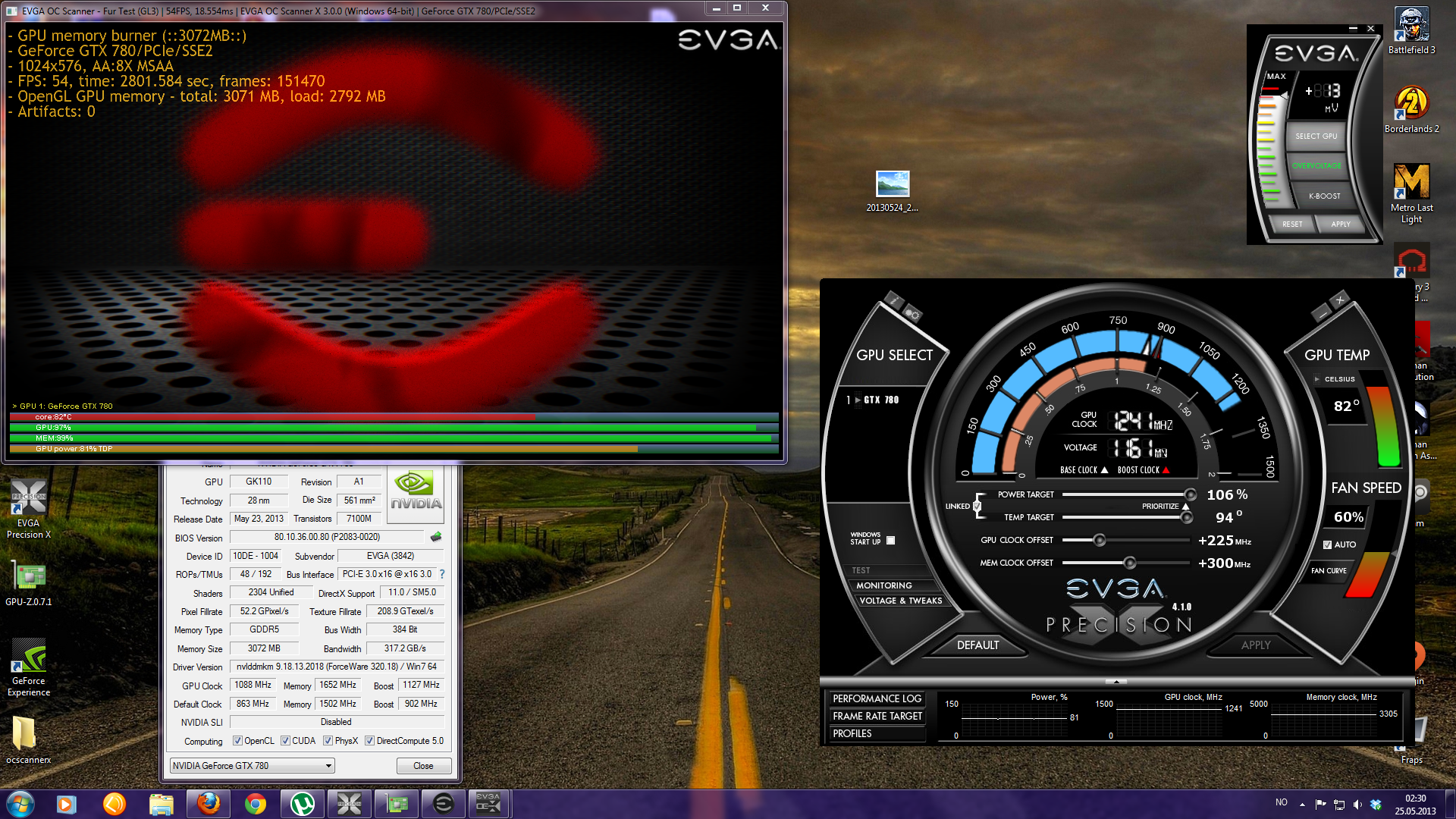Switch to GPU-Z taskbar button
Viewport: 1456px width, 819px height.
pos(397,804)
